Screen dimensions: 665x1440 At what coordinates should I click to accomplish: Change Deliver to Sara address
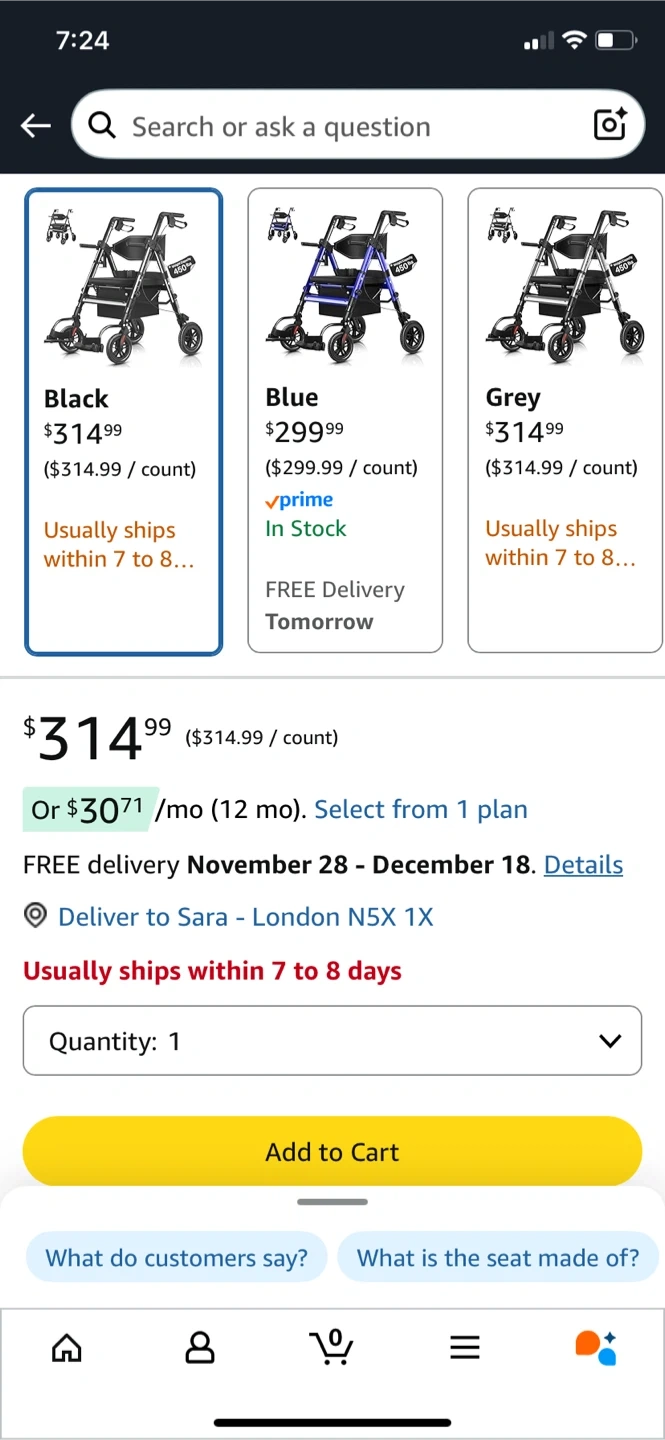[245, 916]
